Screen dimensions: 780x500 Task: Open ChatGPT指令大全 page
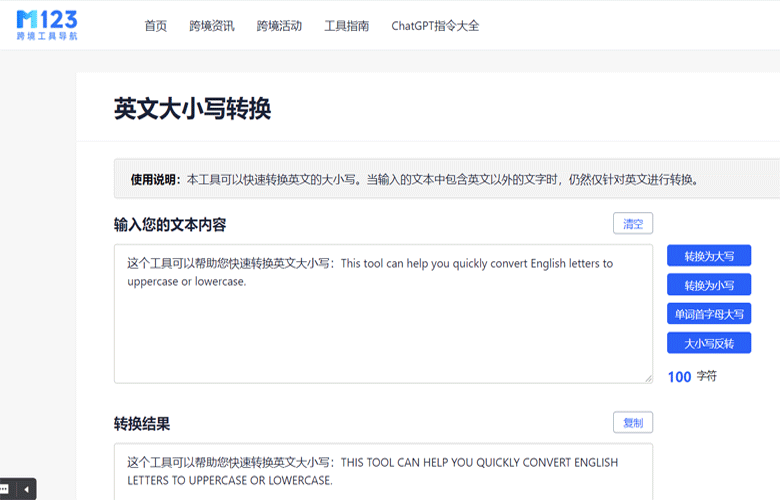coord(435,26)
